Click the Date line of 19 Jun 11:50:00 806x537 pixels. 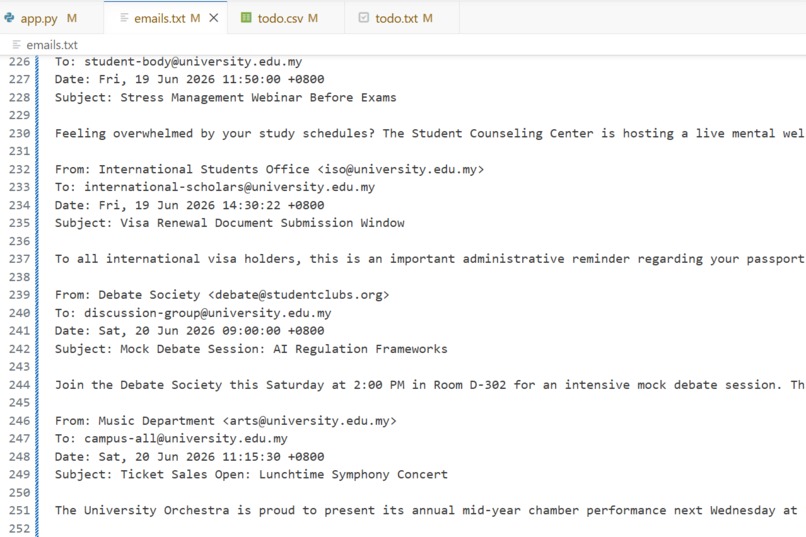coord(190,79)
